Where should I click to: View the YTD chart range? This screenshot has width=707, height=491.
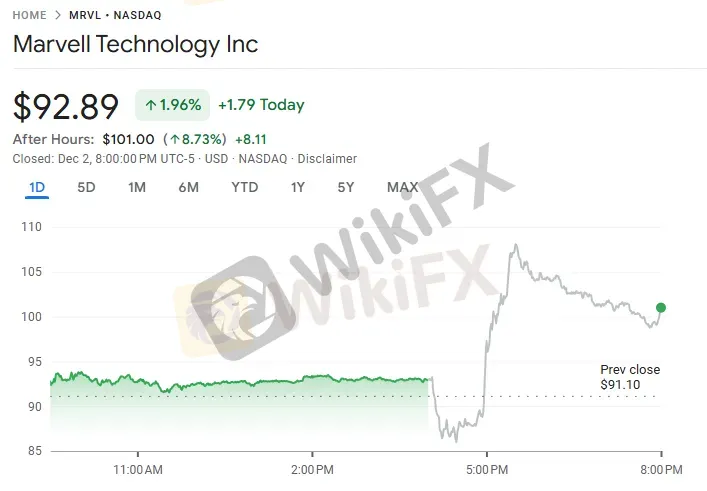pos(244,187)
